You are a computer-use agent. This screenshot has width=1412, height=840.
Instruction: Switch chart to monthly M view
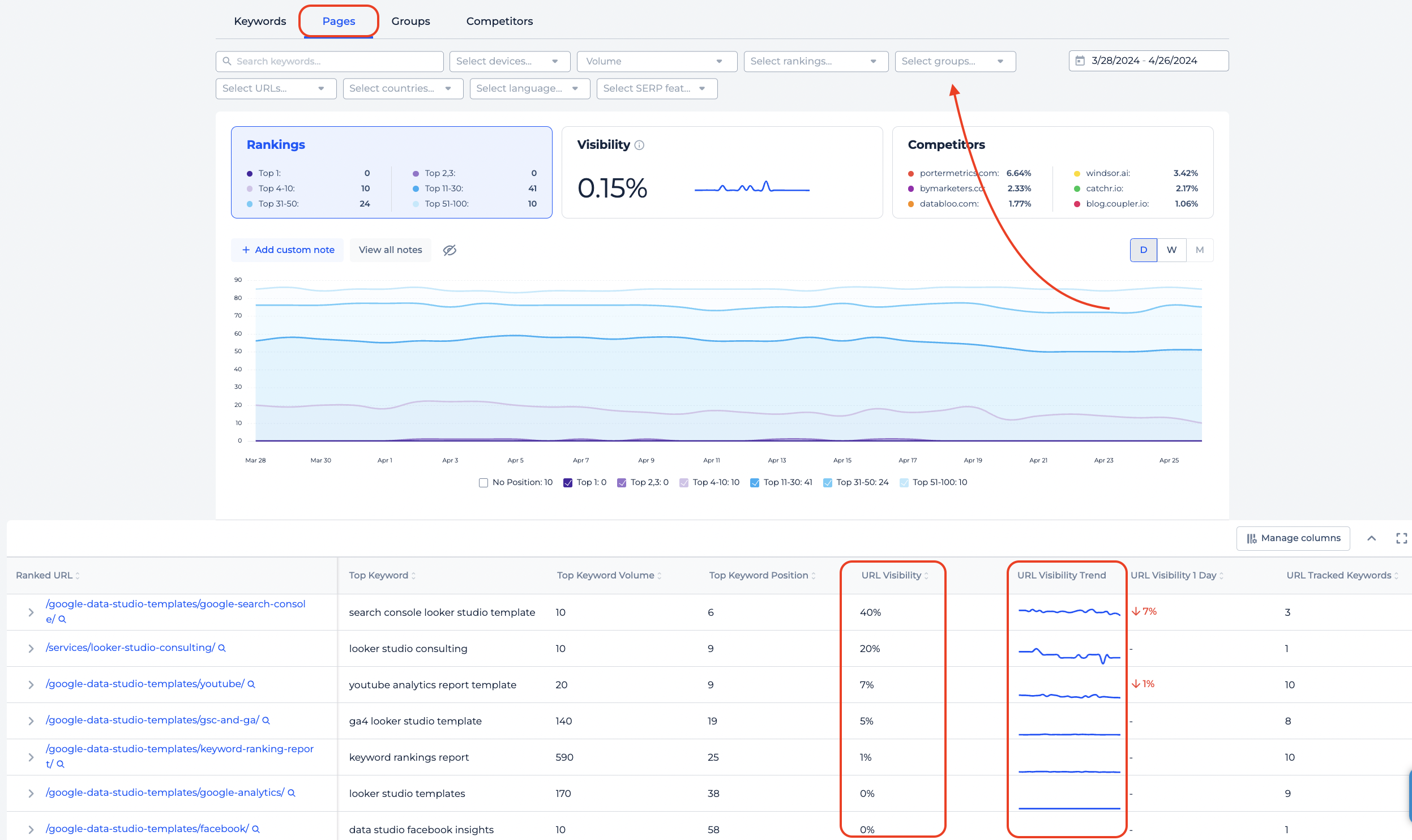click(x=1199, y=250)
